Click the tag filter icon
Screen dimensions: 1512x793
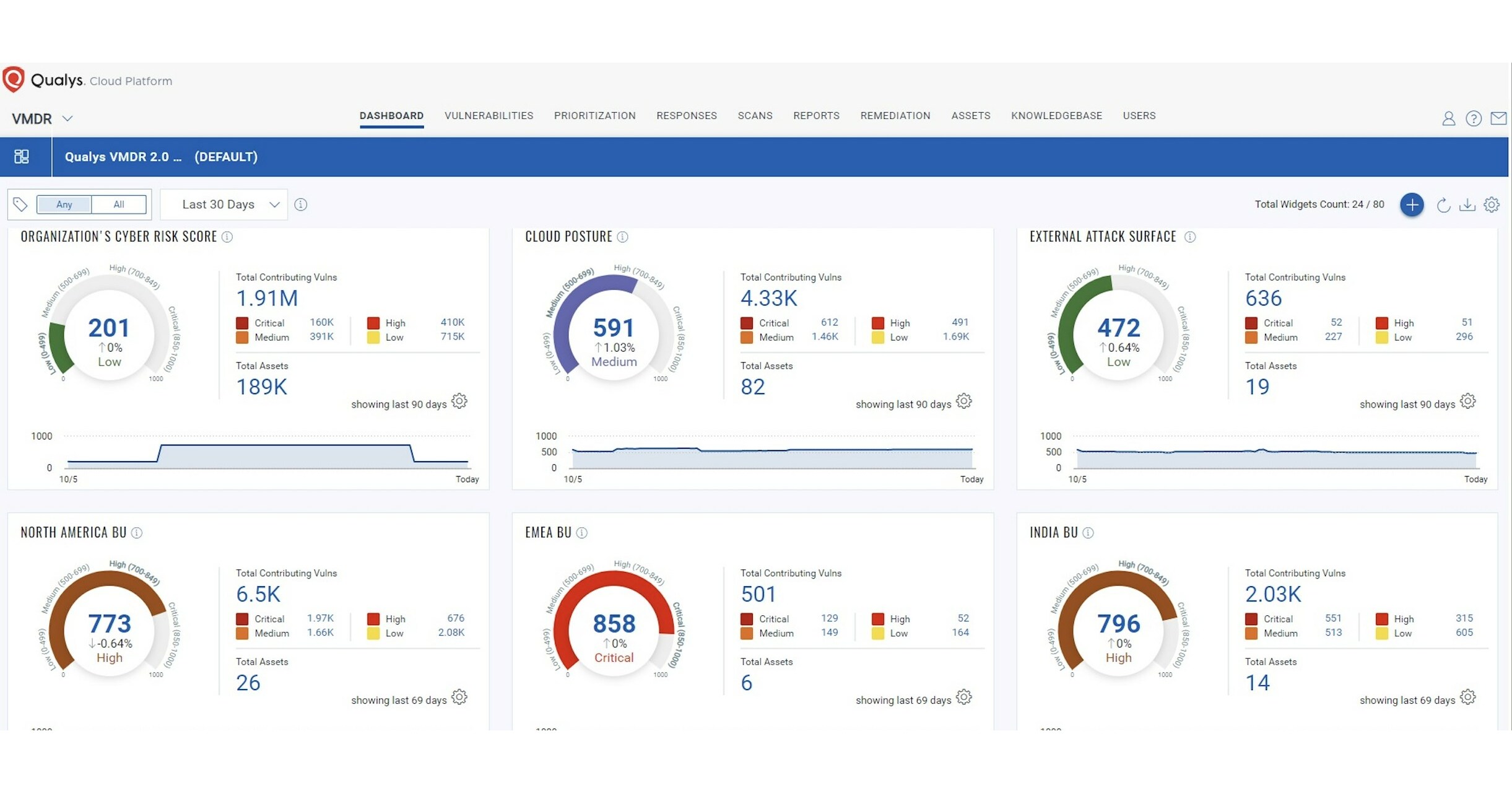tap(20, 204)
